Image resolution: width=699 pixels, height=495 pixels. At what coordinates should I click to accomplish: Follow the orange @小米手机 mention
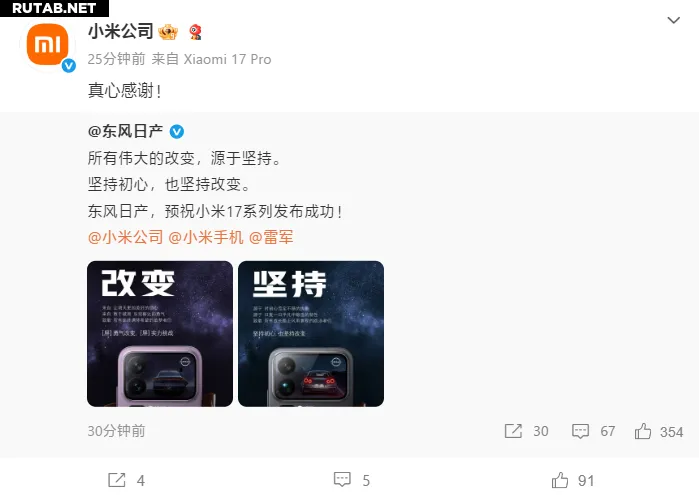click(x=206, y=237)
